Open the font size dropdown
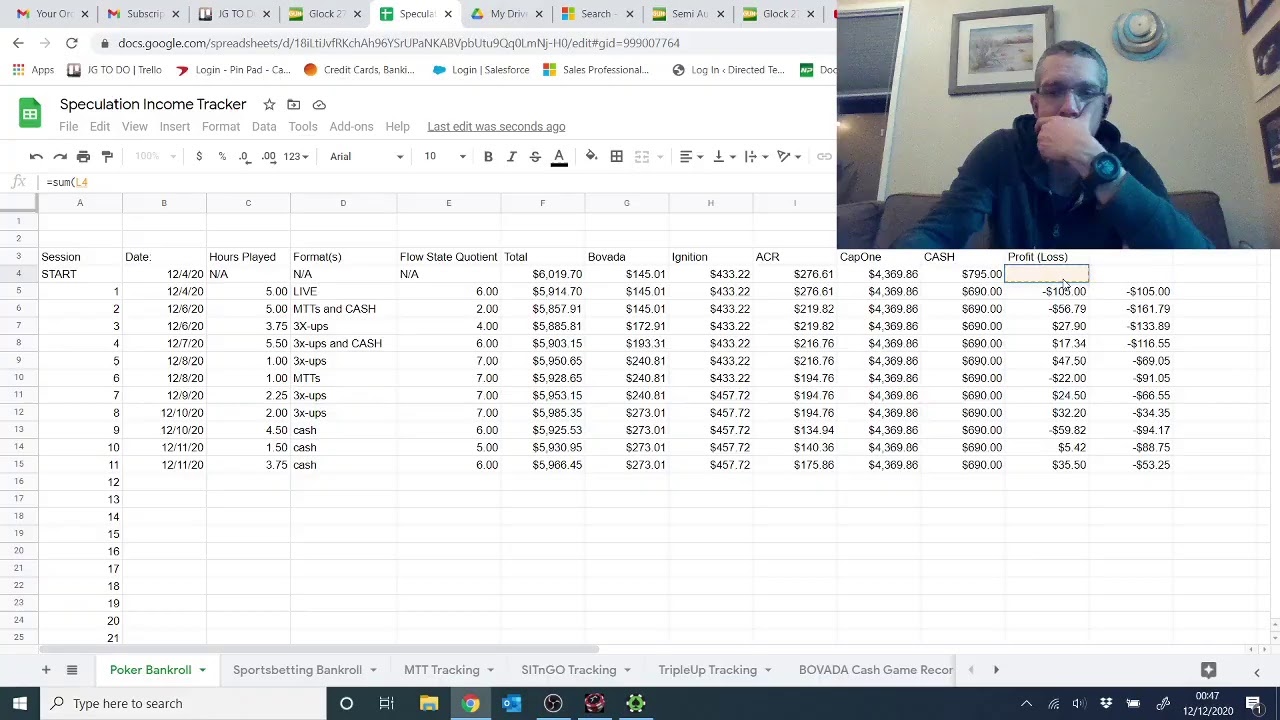Viewport: 1280px width, 720px height. [x=443, y=156]
